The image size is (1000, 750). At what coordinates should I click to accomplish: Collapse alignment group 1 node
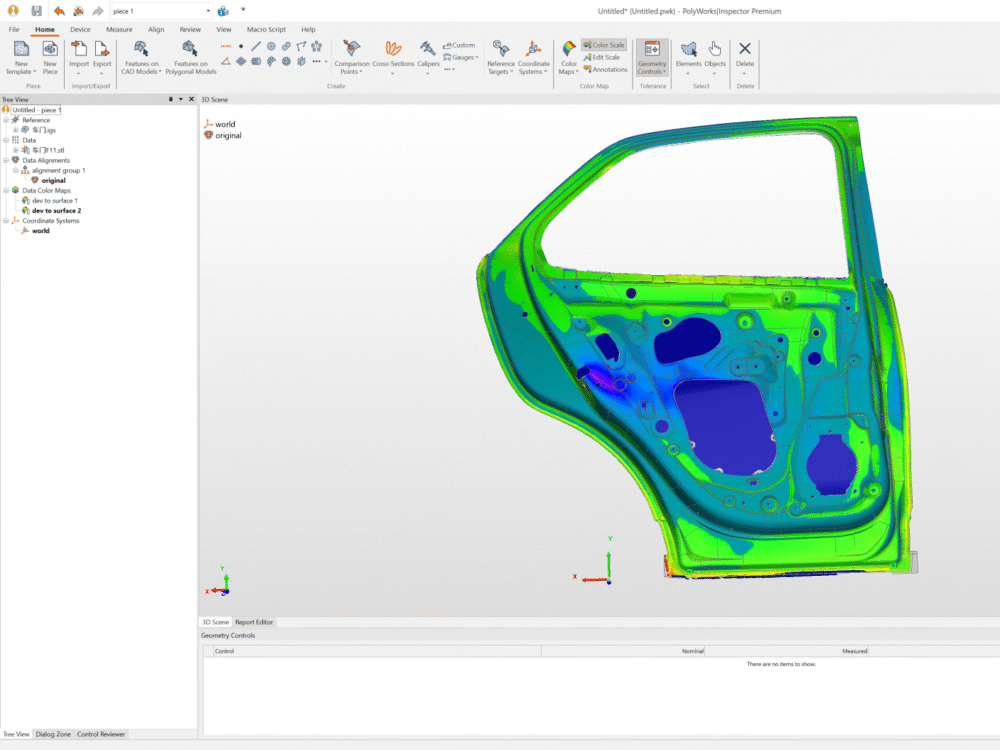tap(15, 170)
